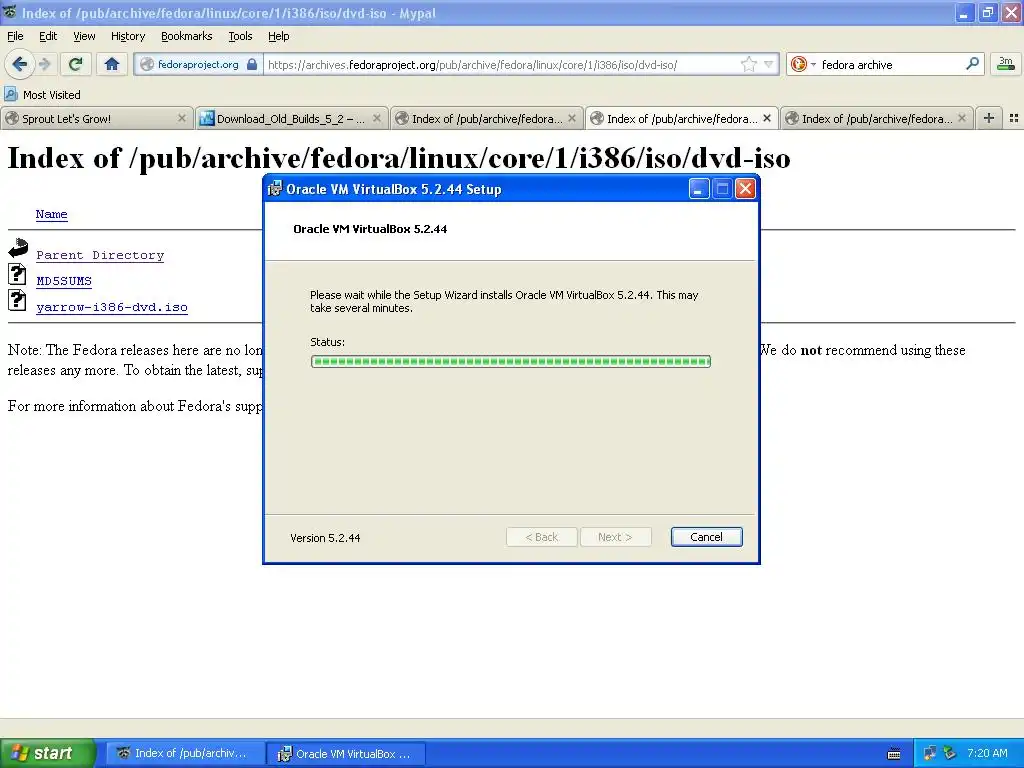Sort listing by the Name column link
This screenshot has width=1024, height=768.
coord(51,214)
